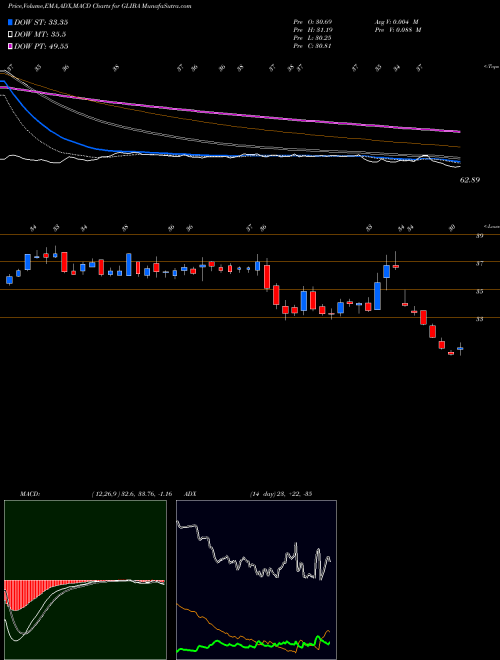
Task: Click the blue DOW ST legend swatch
Action: point(10,22)
